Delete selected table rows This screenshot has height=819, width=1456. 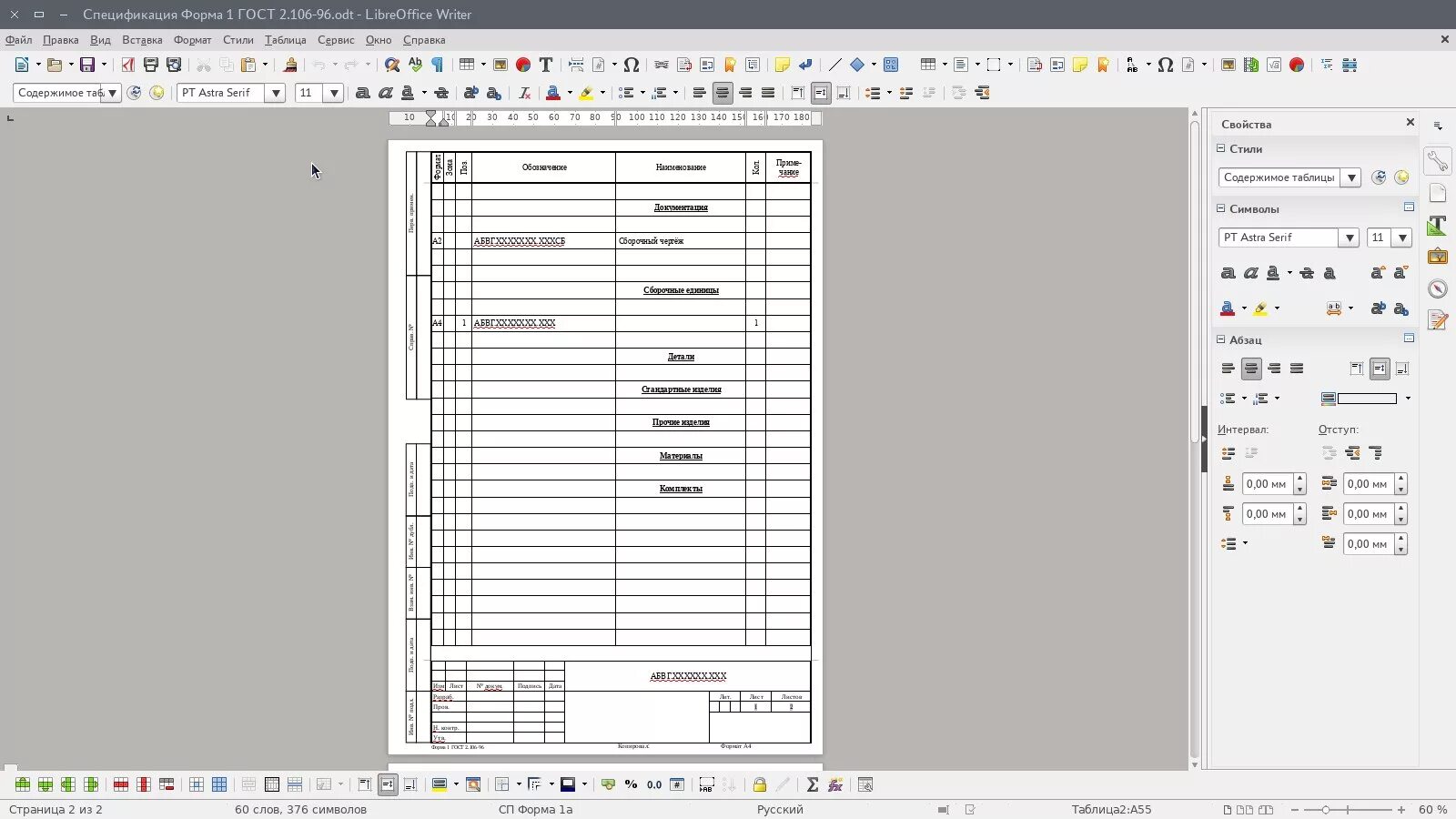tap(120, 784)
